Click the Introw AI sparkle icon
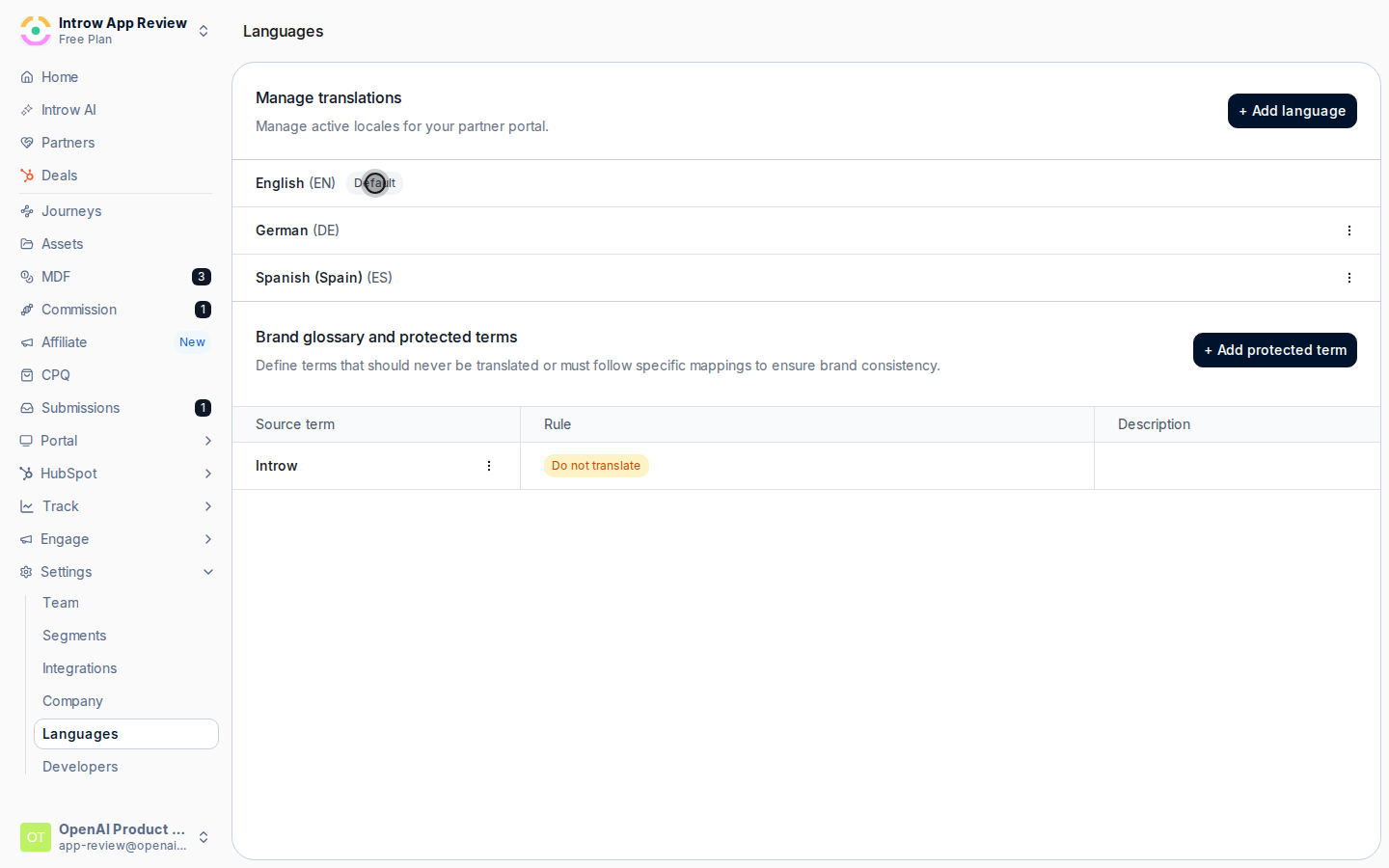The width and height of the screenshot is (1389, 868). pos(27,110)
